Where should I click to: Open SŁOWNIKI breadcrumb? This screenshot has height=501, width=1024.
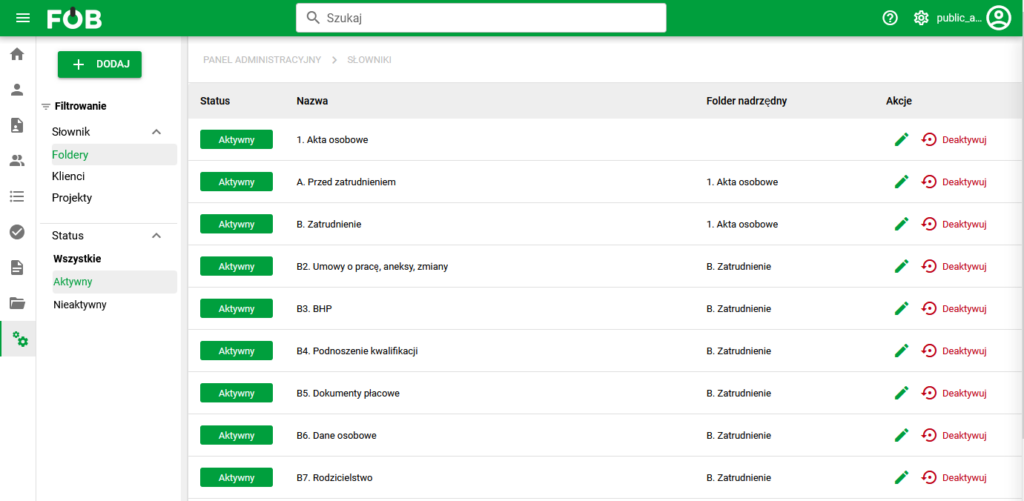tap(369, 60)
